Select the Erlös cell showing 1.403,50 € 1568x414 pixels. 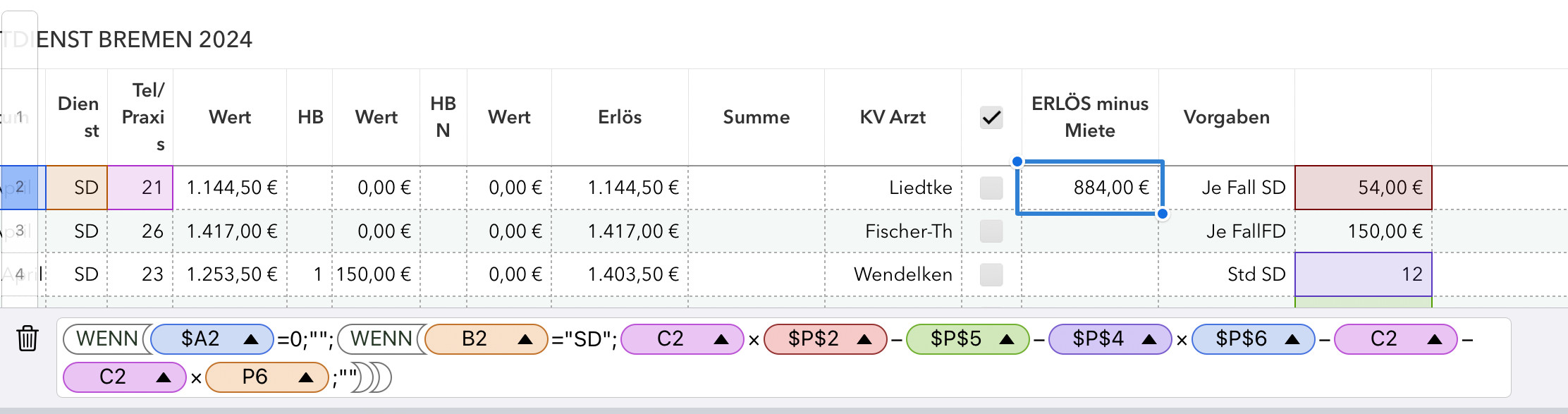(620, 274)
